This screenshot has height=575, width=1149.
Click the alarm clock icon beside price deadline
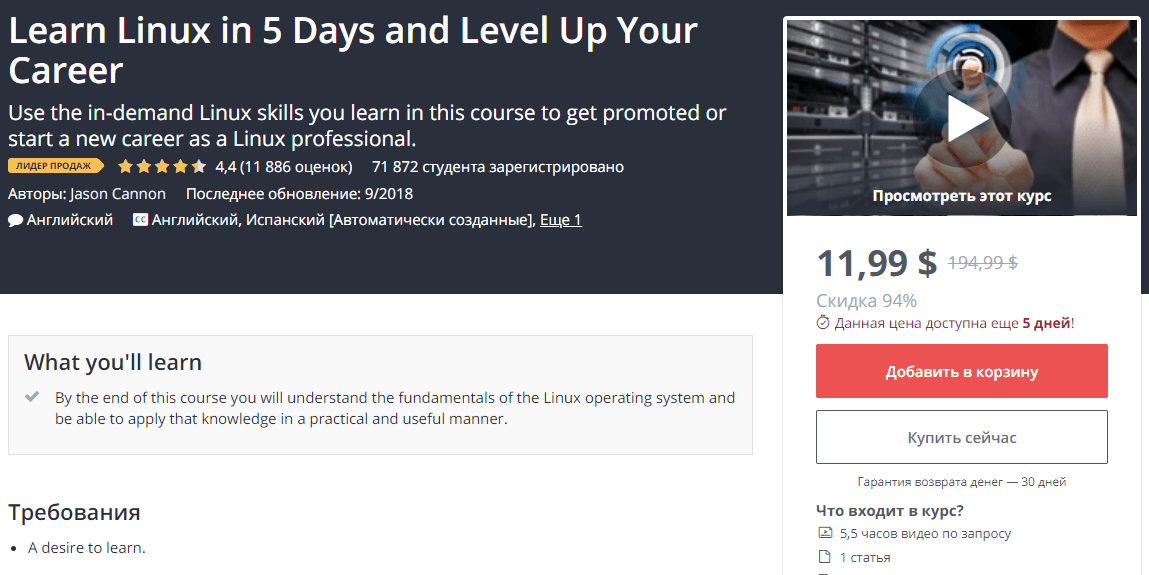823,322
